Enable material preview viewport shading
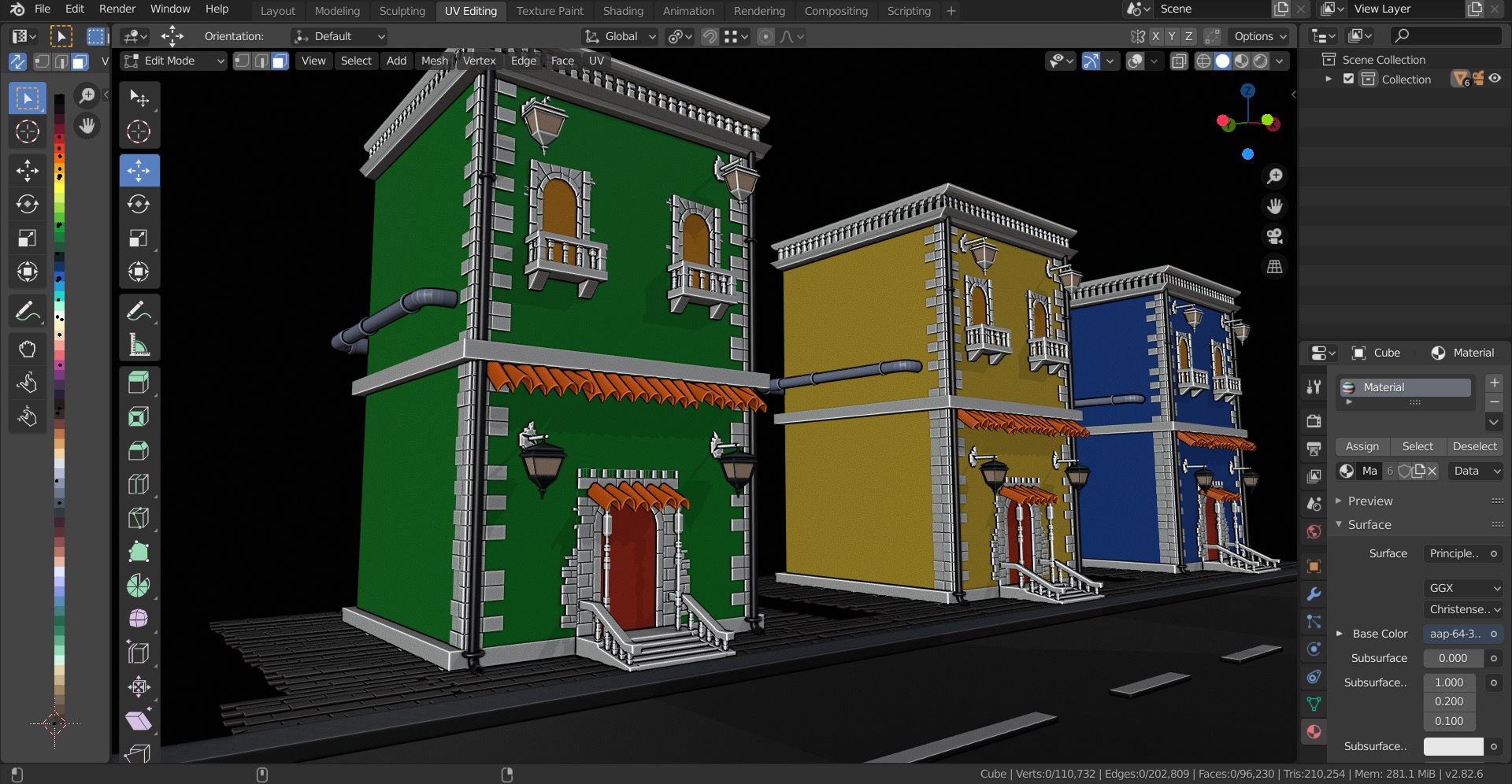The image size is (1512, 784). pyautogui.click(x=1242, y=61)
